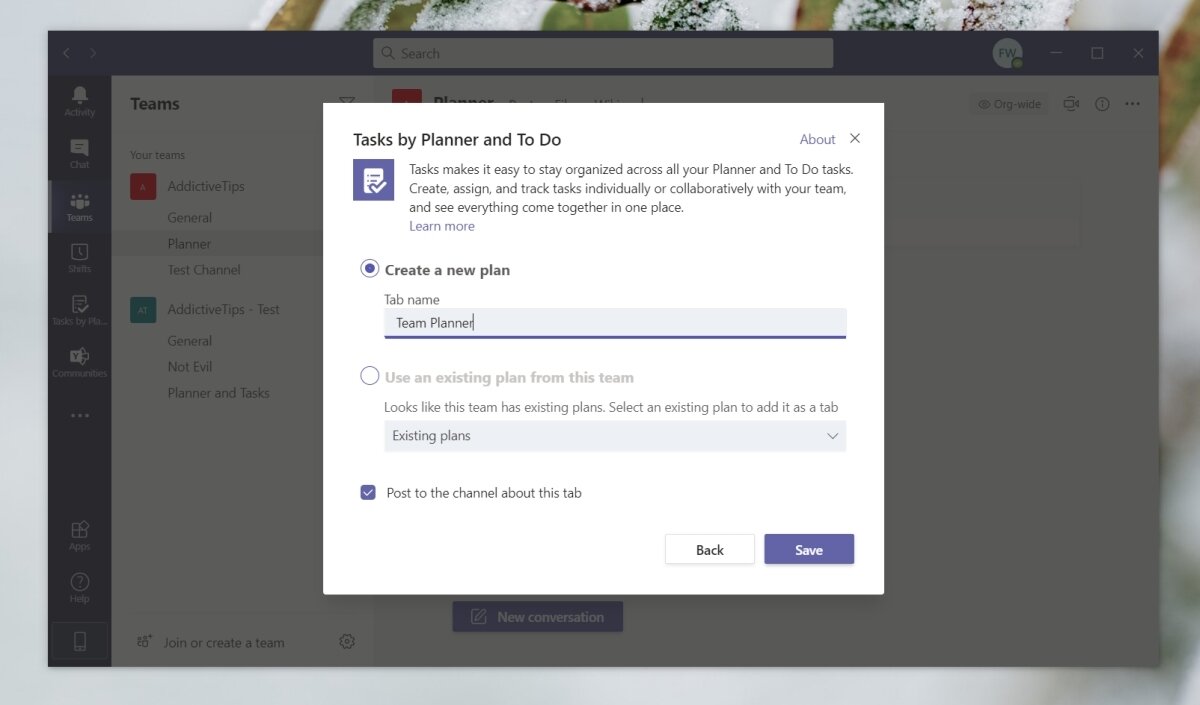
Task: Open the Activity feed
Action: click(79, 99)
